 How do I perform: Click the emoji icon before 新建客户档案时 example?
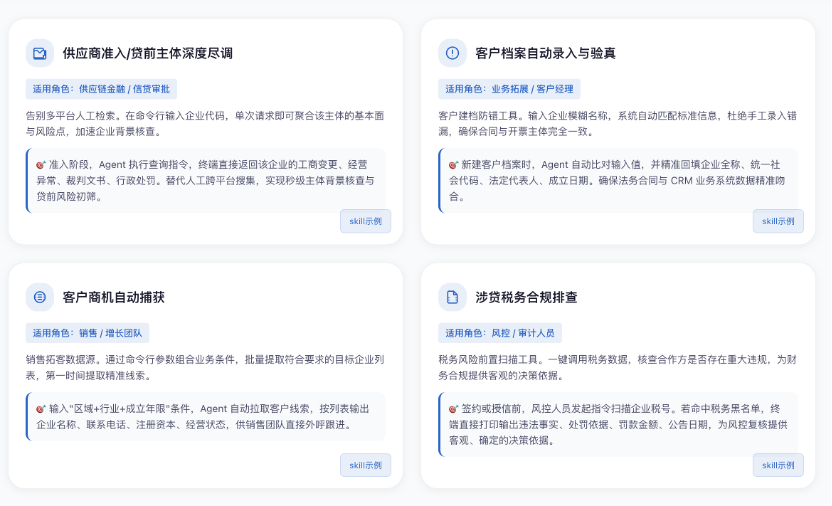point(453,164)
